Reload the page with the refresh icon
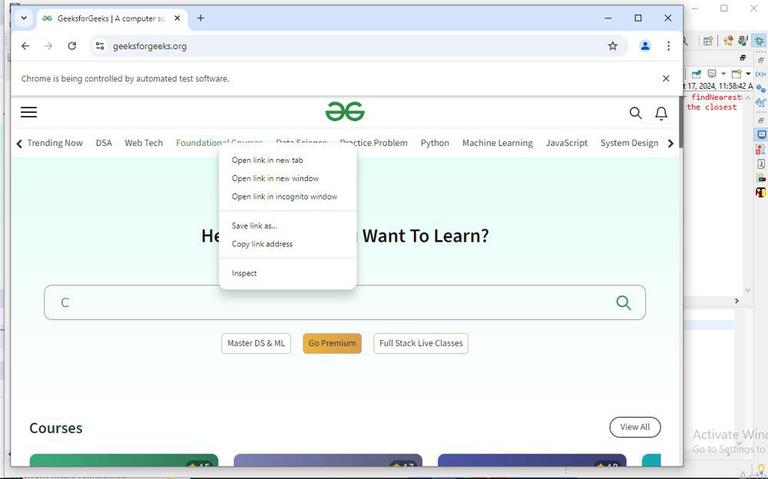768x479 pixels. [x=72, y=46]
